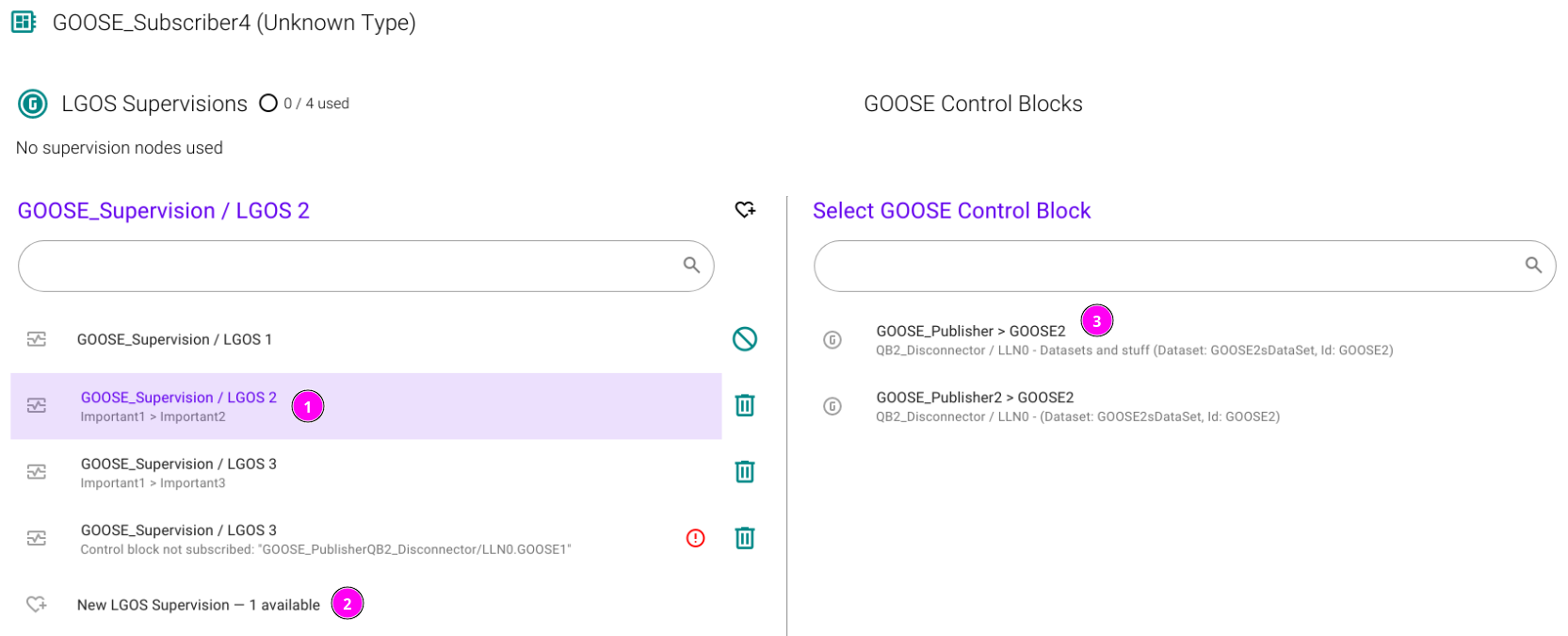The image size is (1568, 636).
Task: Focus the supervision search field
Action: (366, 266)
